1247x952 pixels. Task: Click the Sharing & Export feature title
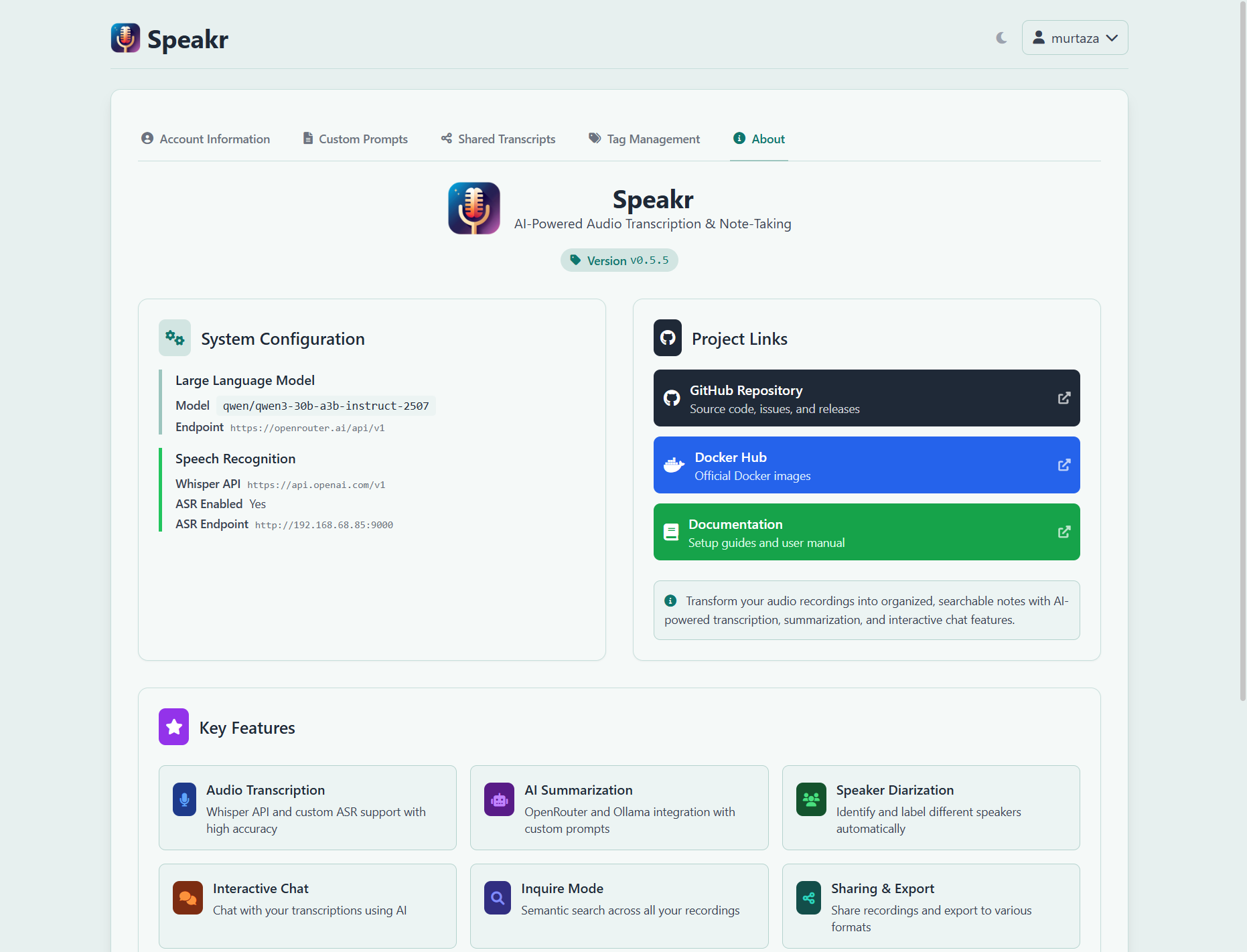pos(883,888)
